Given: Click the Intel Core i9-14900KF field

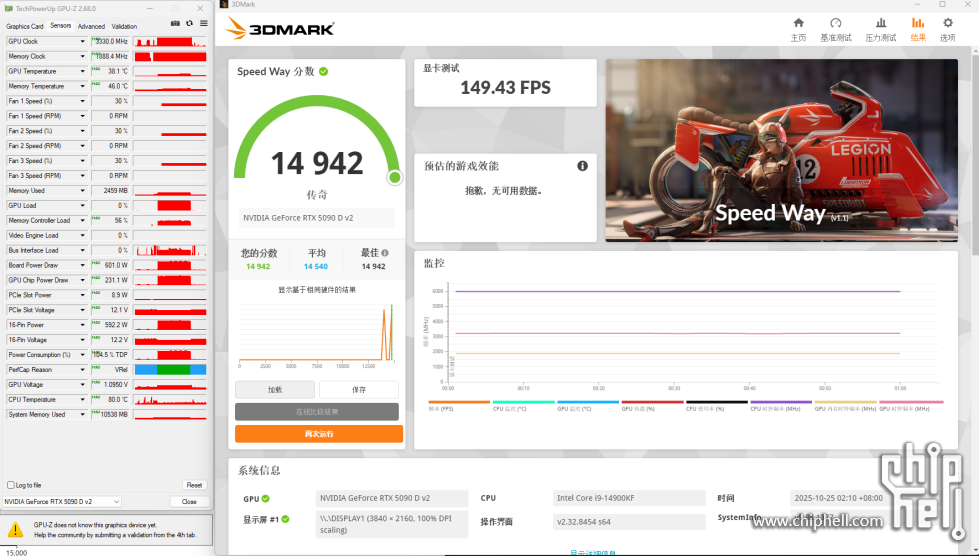Looking at the screenshot, I should pos(629,498).
